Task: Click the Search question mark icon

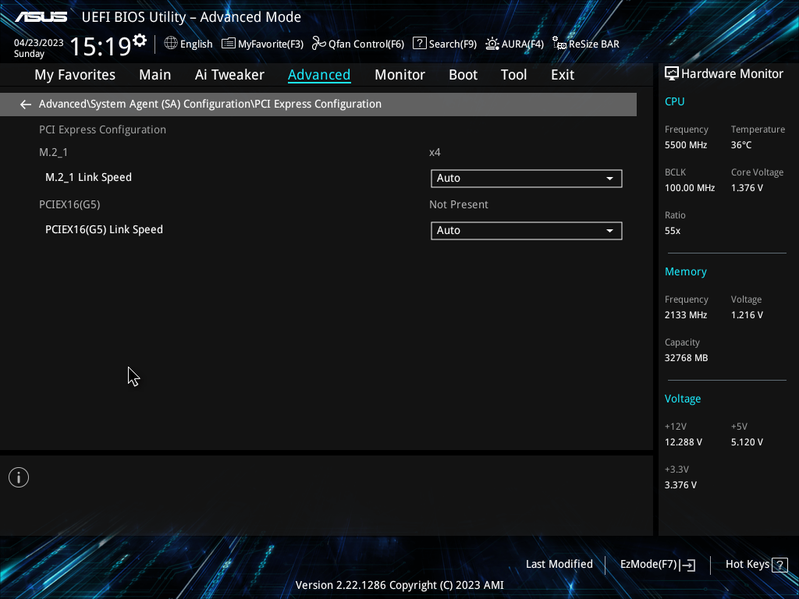Action: 419,43
